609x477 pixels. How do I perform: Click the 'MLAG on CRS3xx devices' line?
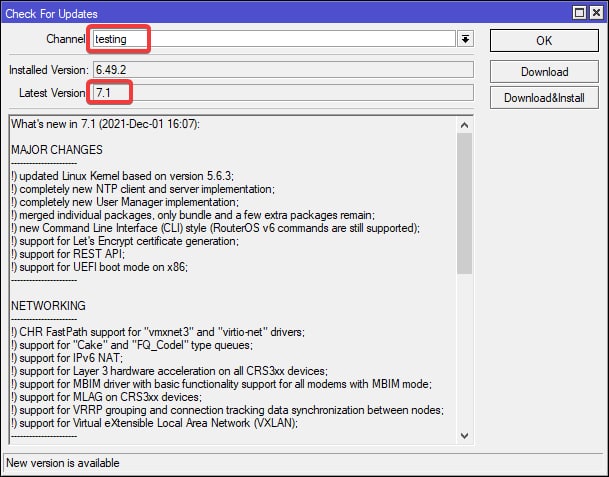(x=106, y=397)
